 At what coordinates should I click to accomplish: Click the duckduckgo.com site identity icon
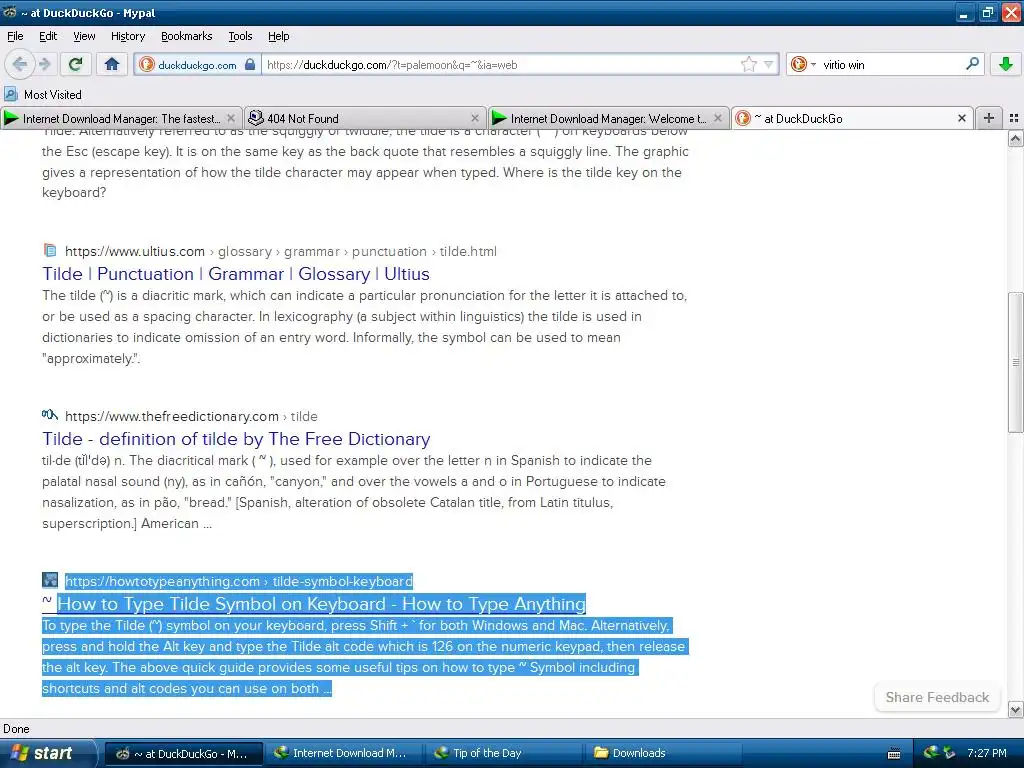point(147,65)
